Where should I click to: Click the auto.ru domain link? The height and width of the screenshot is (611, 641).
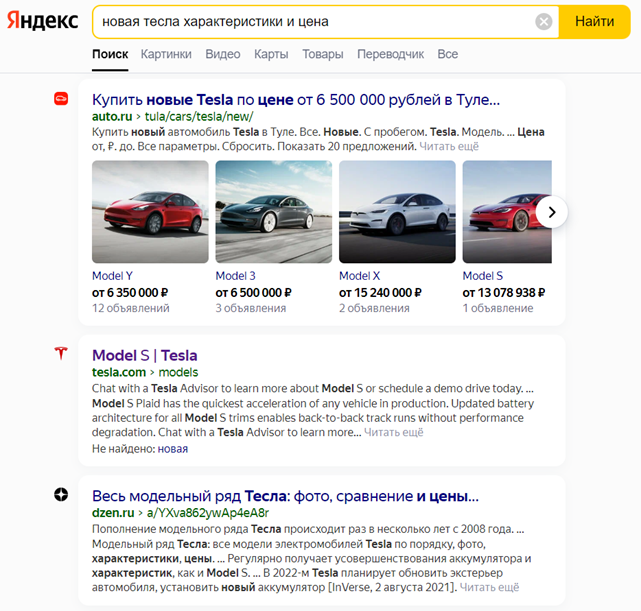click(x=112, y=116)
